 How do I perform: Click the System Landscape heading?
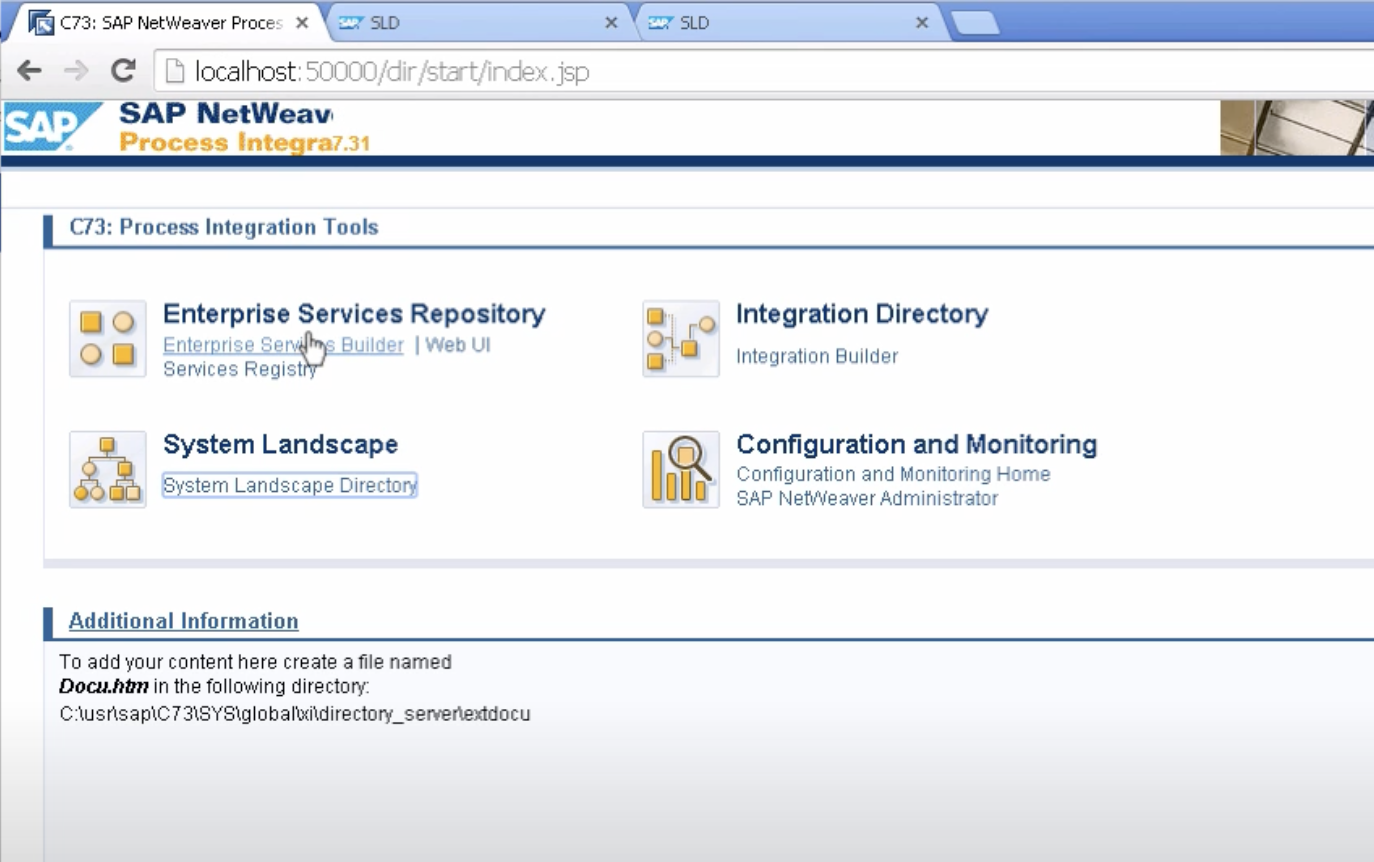(x=280, y=444)
